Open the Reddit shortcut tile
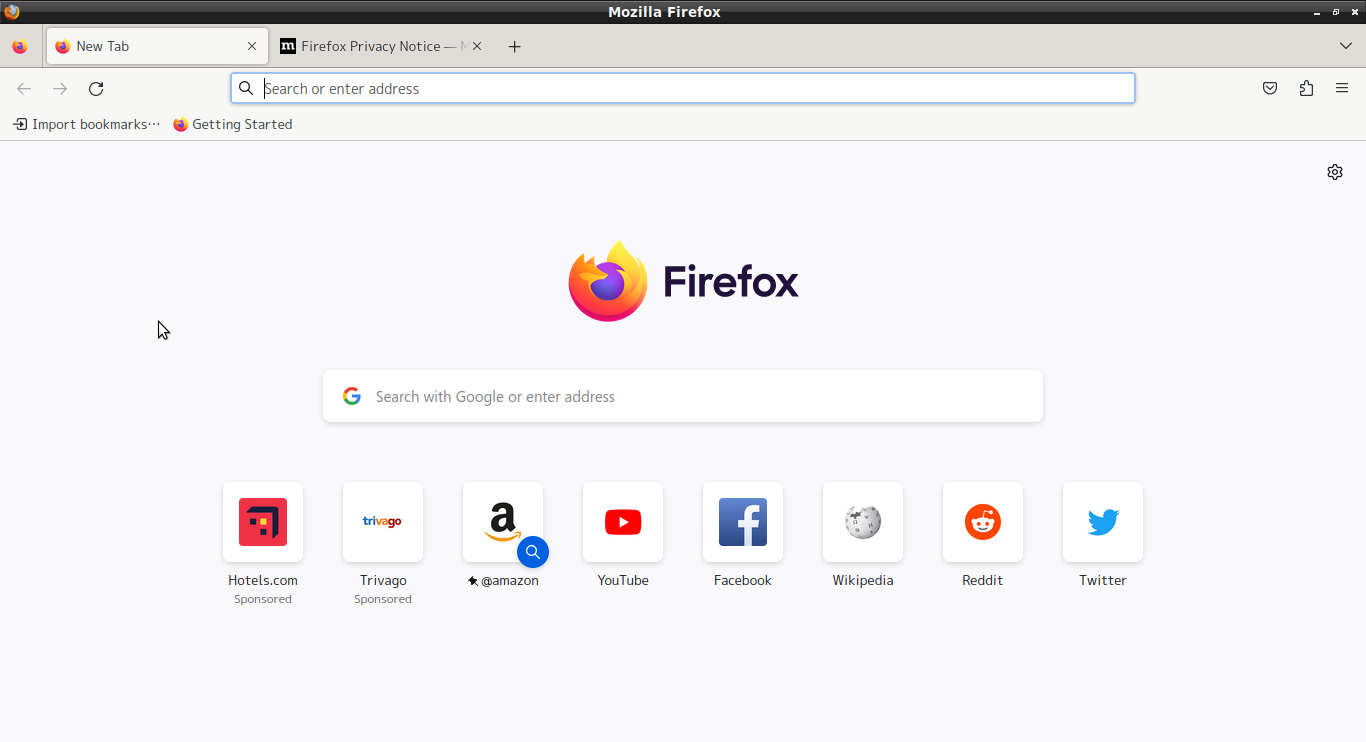The height and width of the screenshot is (742, 1366). [983, 522]
